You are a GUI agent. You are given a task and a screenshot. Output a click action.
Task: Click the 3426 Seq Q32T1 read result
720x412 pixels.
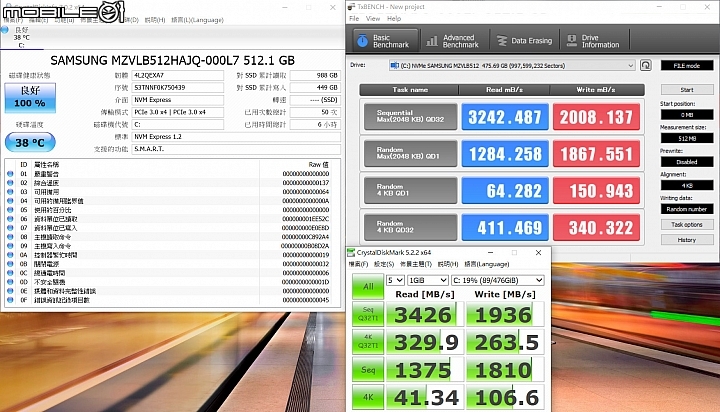(x=425, y=314)
